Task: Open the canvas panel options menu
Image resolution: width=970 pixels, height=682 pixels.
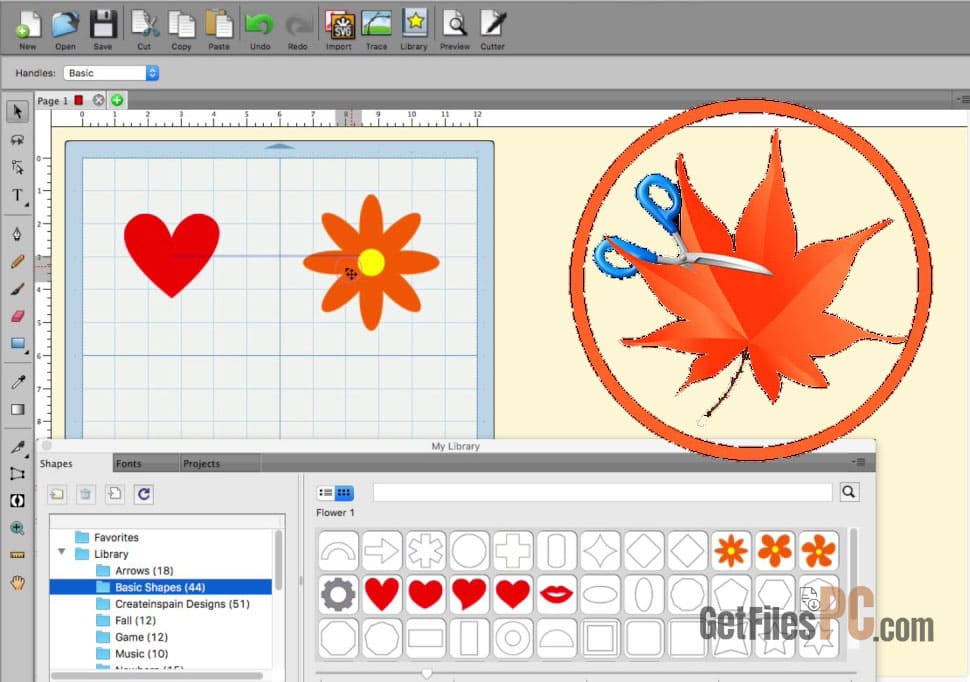Action: pos(962,99)
